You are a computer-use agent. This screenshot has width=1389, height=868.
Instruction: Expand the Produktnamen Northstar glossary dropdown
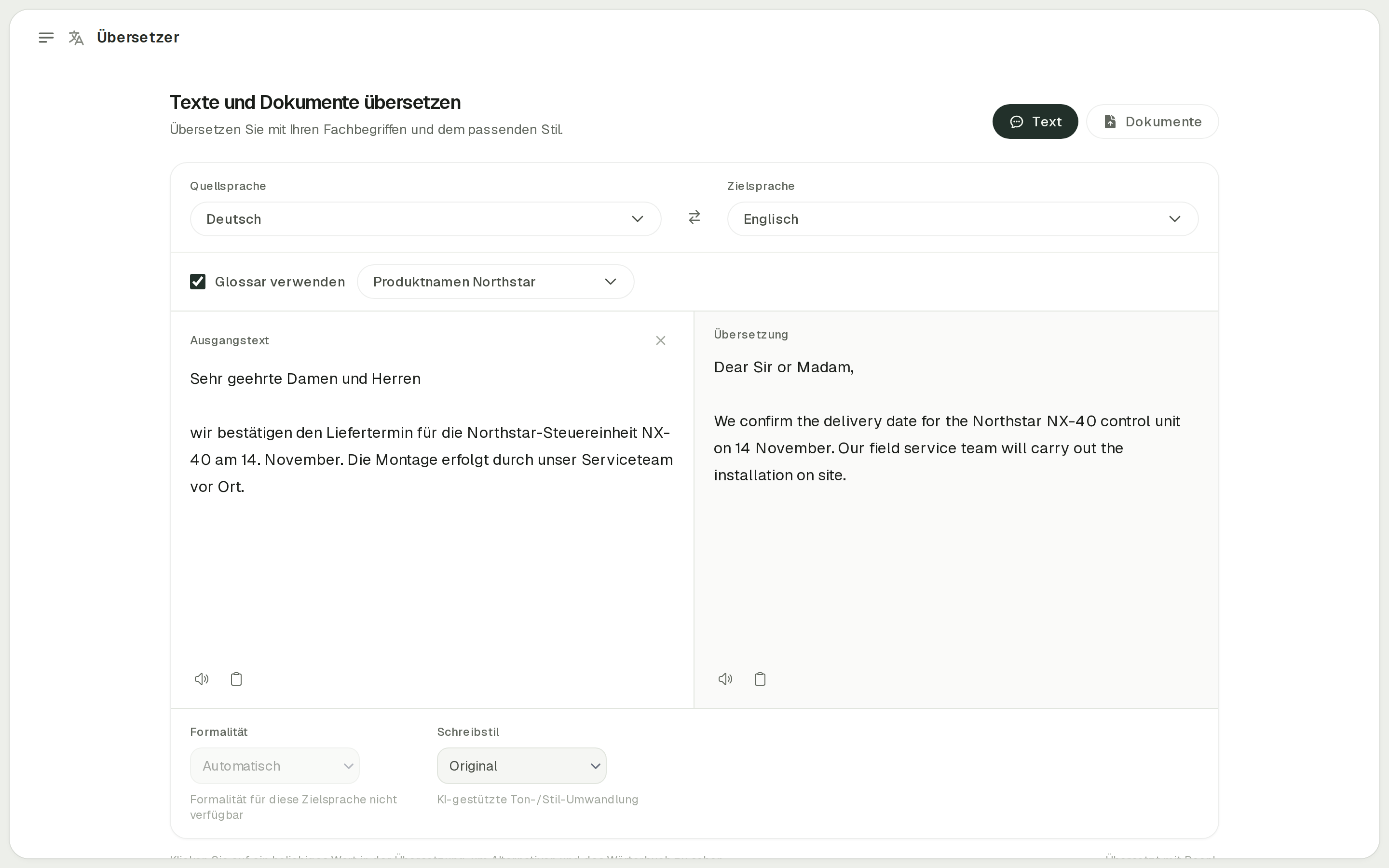pos(496,282)
